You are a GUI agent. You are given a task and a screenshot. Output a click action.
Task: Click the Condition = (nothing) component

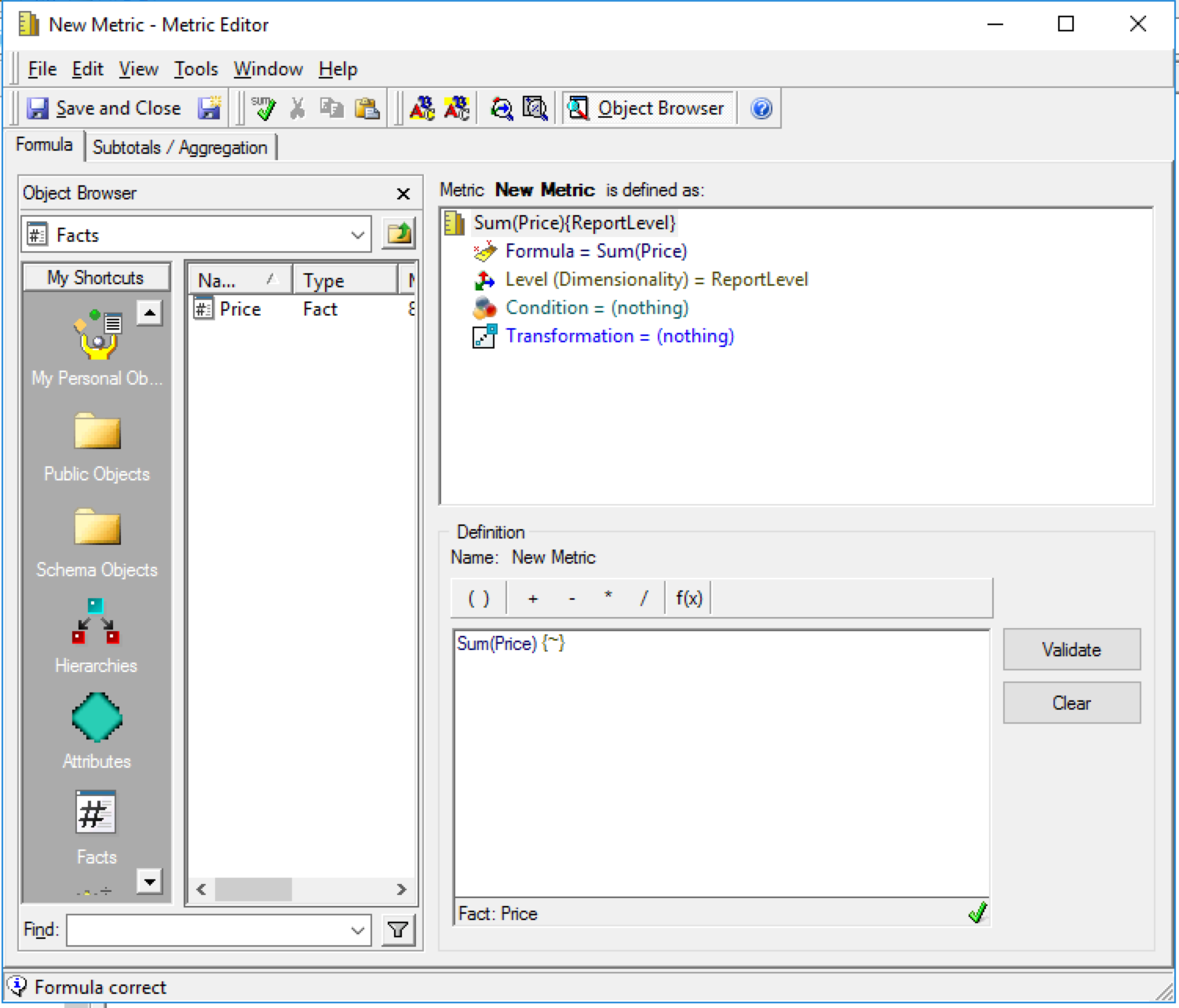(x=597, y=308)
